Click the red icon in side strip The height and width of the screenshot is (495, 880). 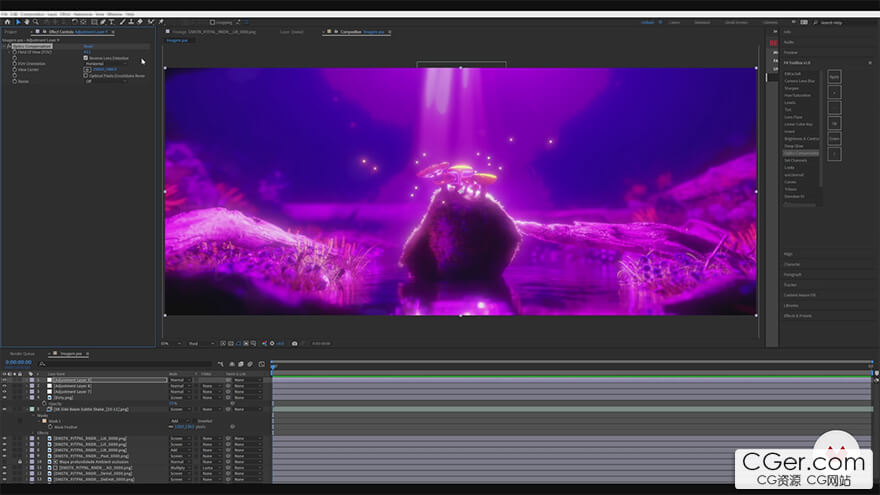tap(773, 43)
